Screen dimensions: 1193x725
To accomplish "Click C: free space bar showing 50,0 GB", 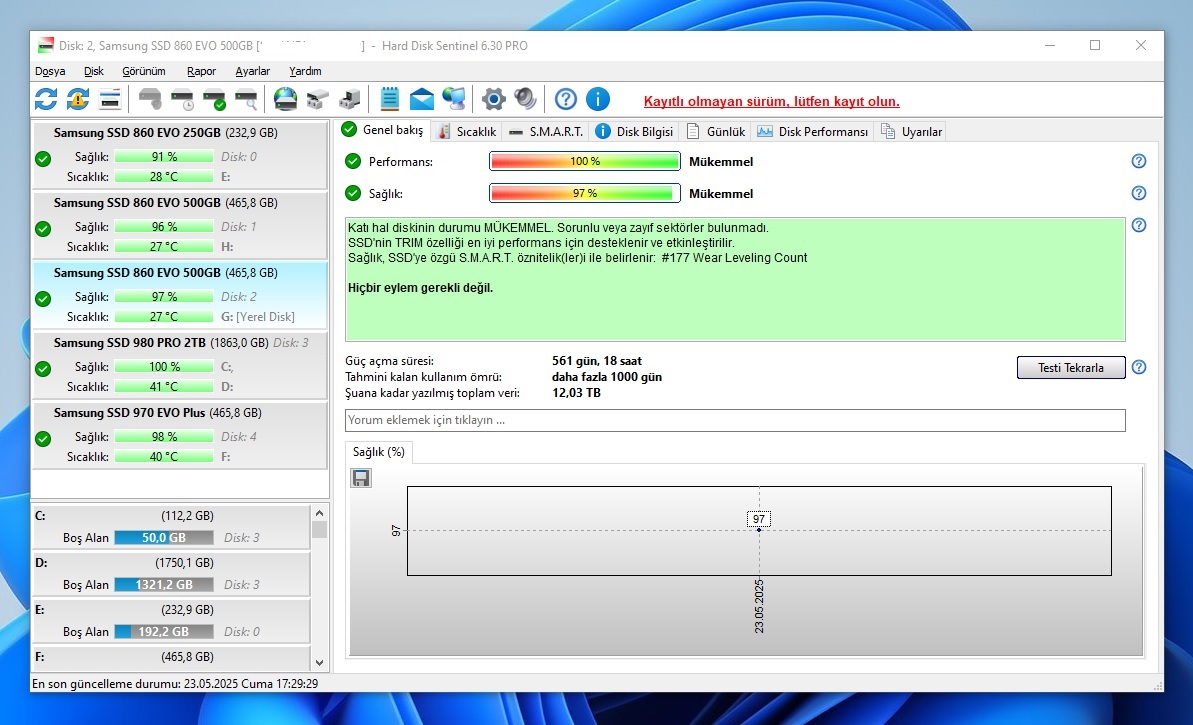I will click(164, 538).
